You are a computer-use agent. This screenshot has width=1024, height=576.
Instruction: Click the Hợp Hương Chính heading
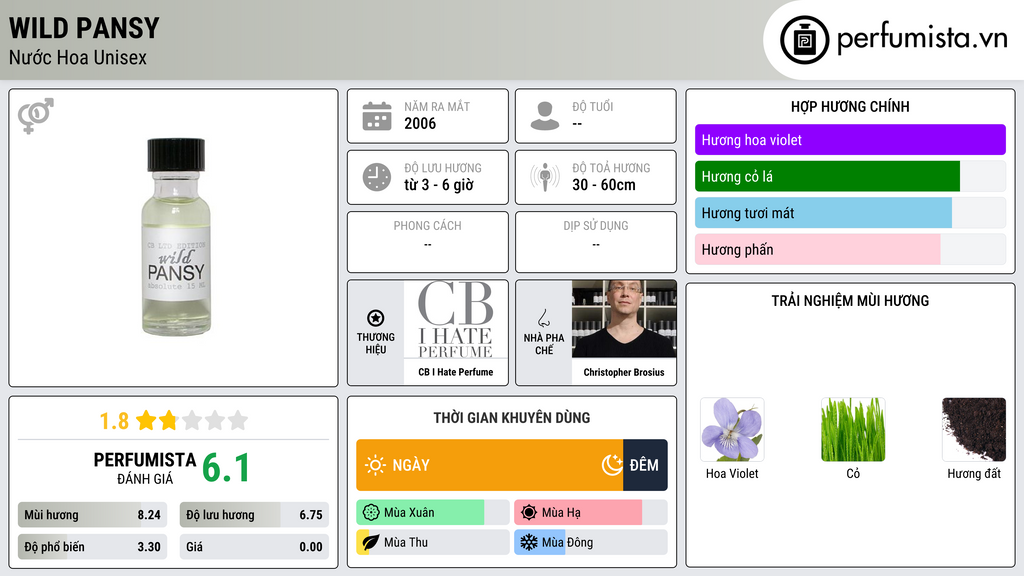[x=850, y=106]
